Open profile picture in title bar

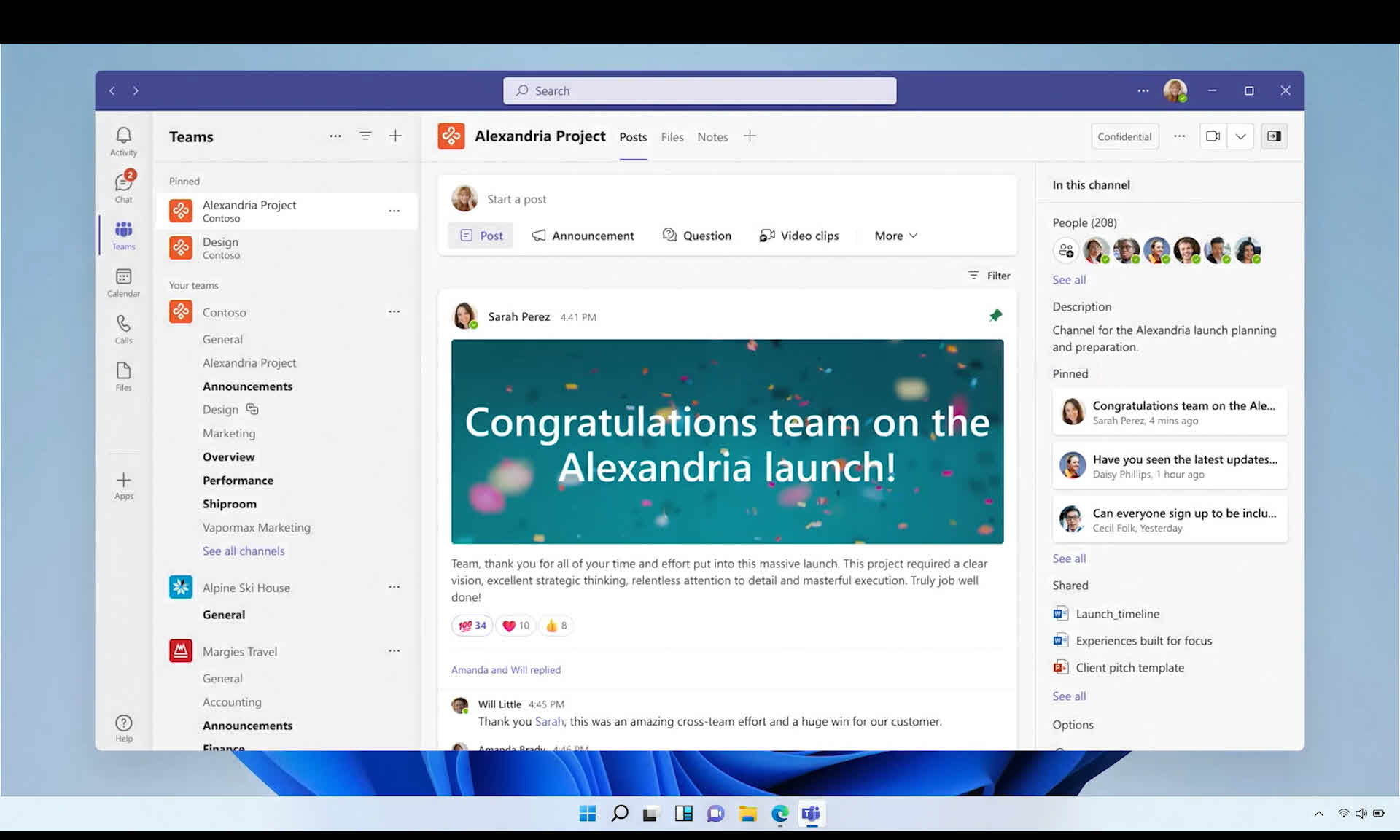click(x=1175, y=90)
